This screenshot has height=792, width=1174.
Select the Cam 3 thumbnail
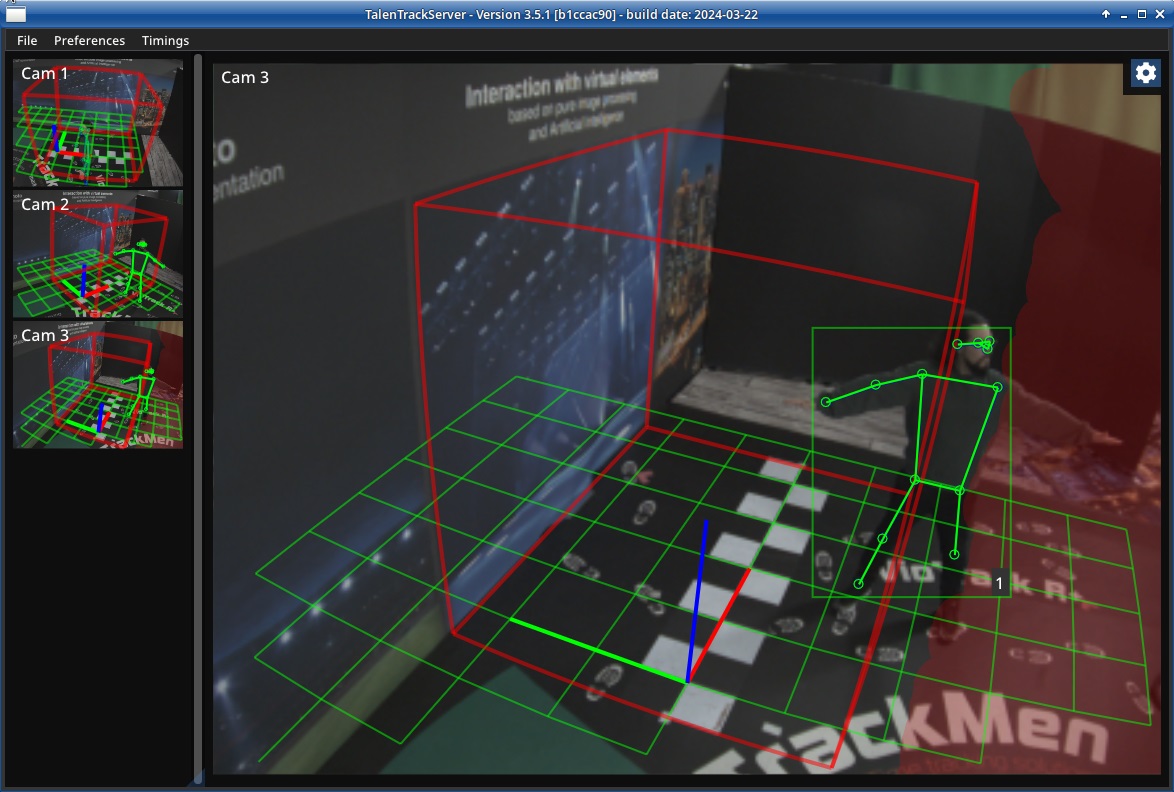97,384
